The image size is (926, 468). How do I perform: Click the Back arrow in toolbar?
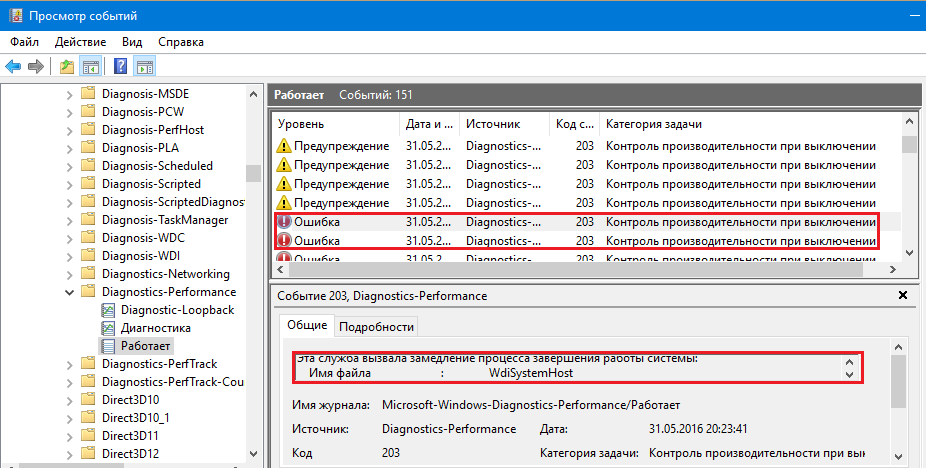coord(13,67)
